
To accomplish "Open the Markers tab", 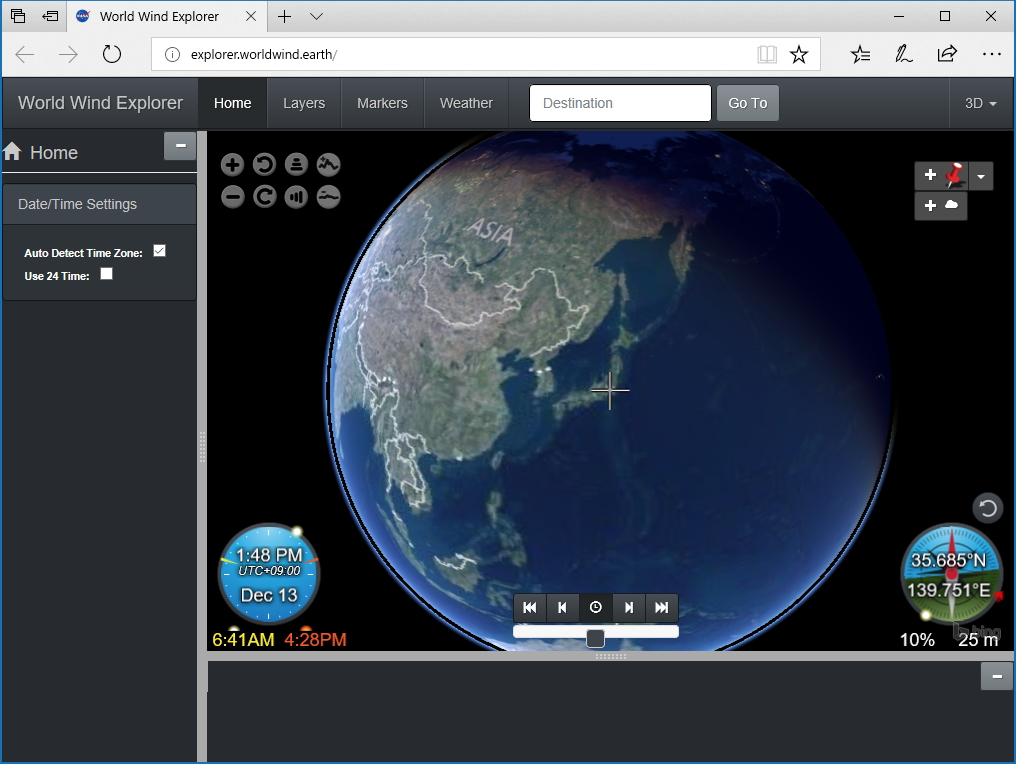I will click(382, 103).
